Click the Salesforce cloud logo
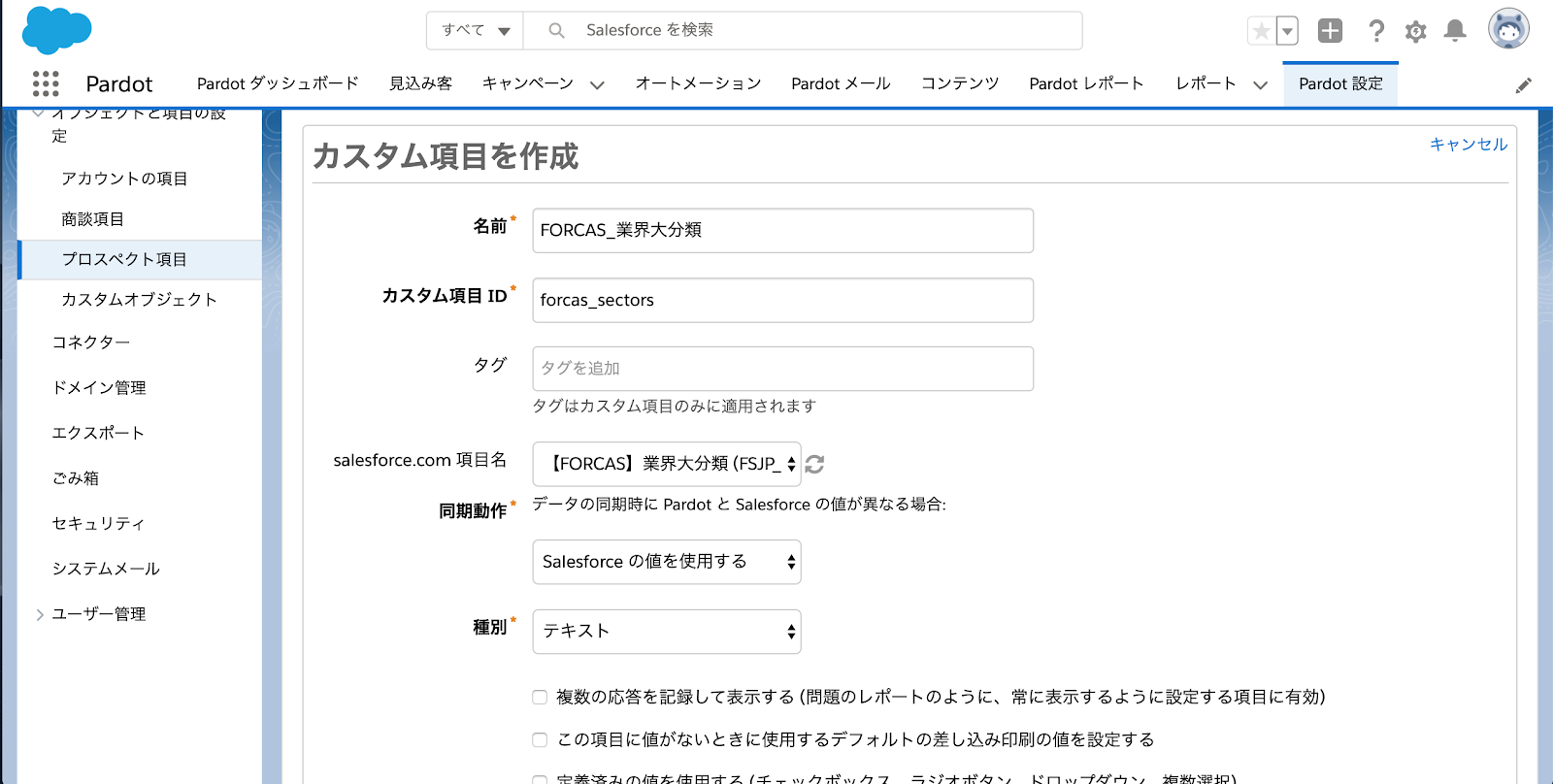 coord(56,30)
